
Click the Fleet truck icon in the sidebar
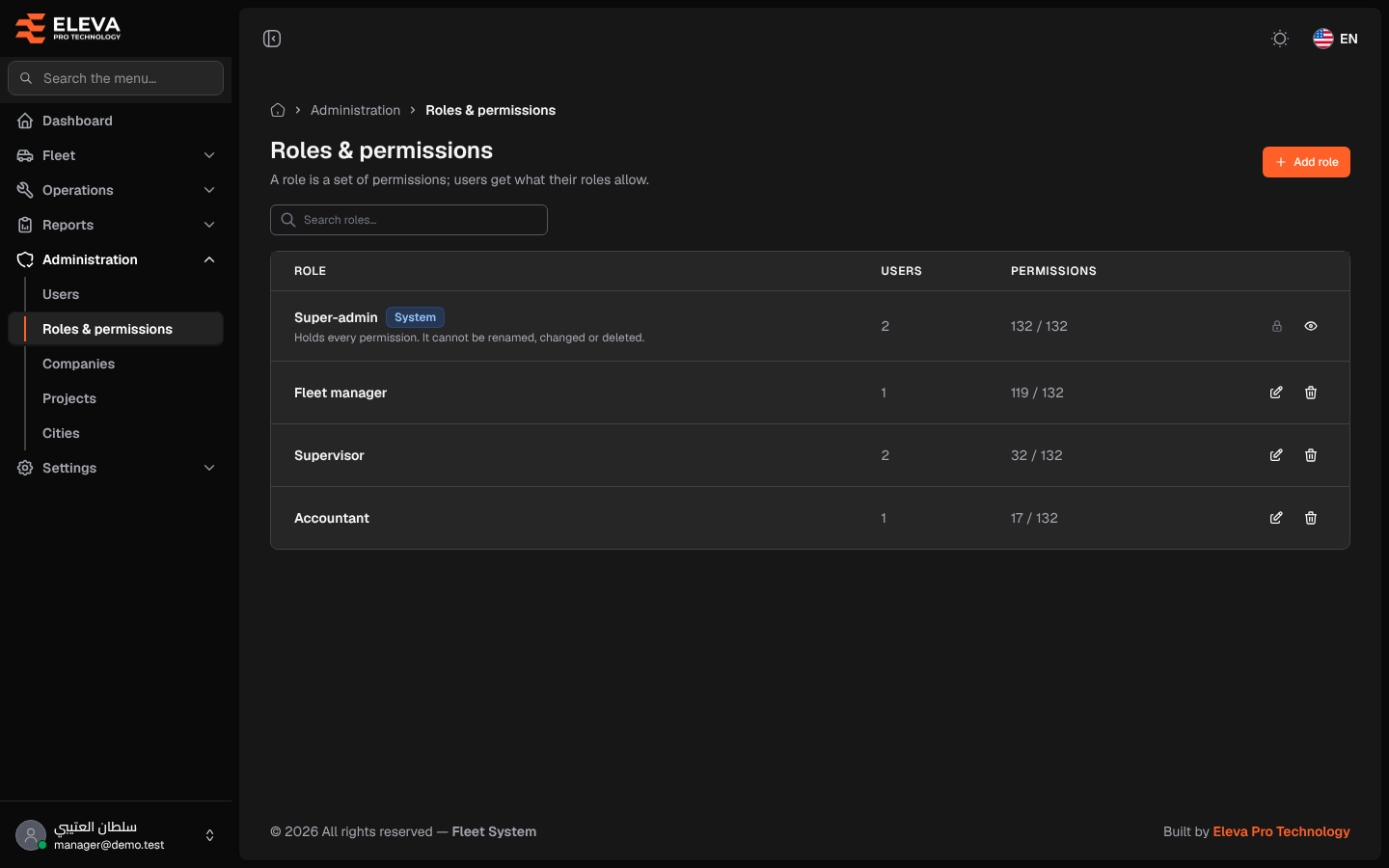25,155
